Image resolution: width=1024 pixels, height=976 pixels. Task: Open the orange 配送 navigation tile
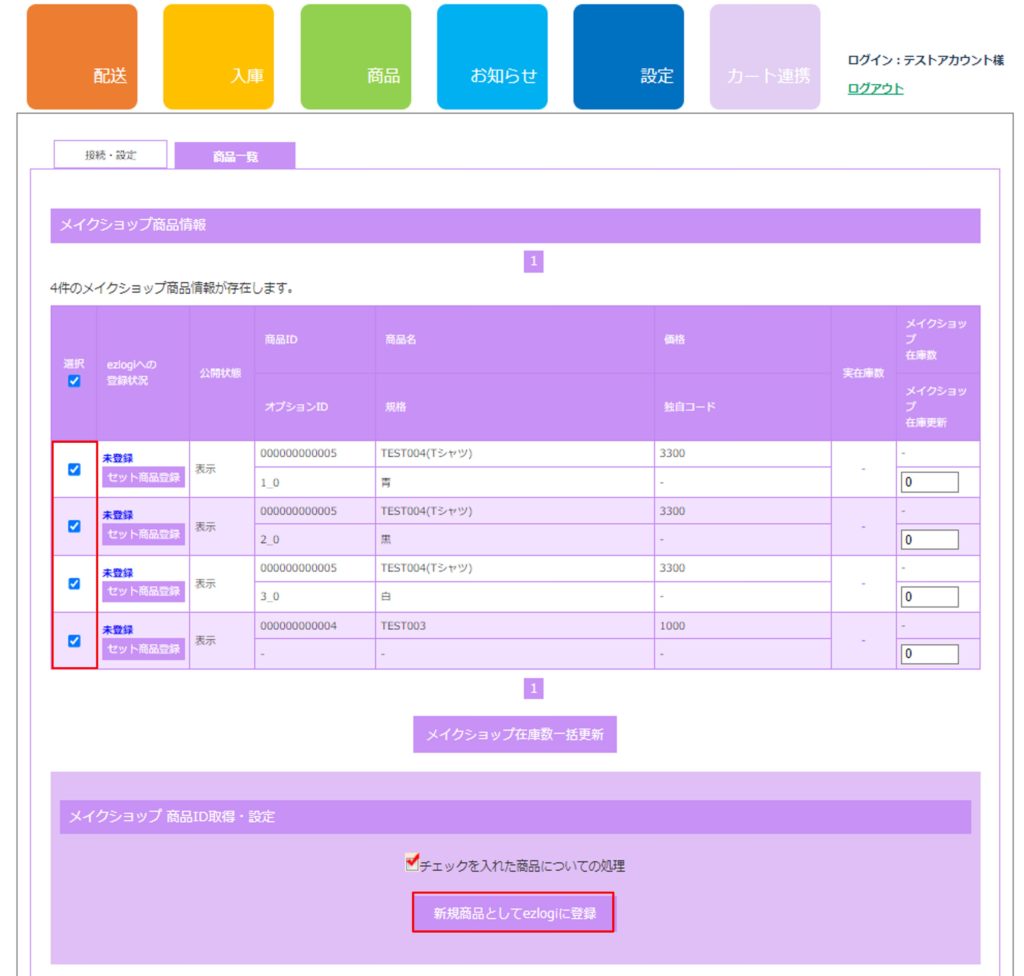[82, 57]
